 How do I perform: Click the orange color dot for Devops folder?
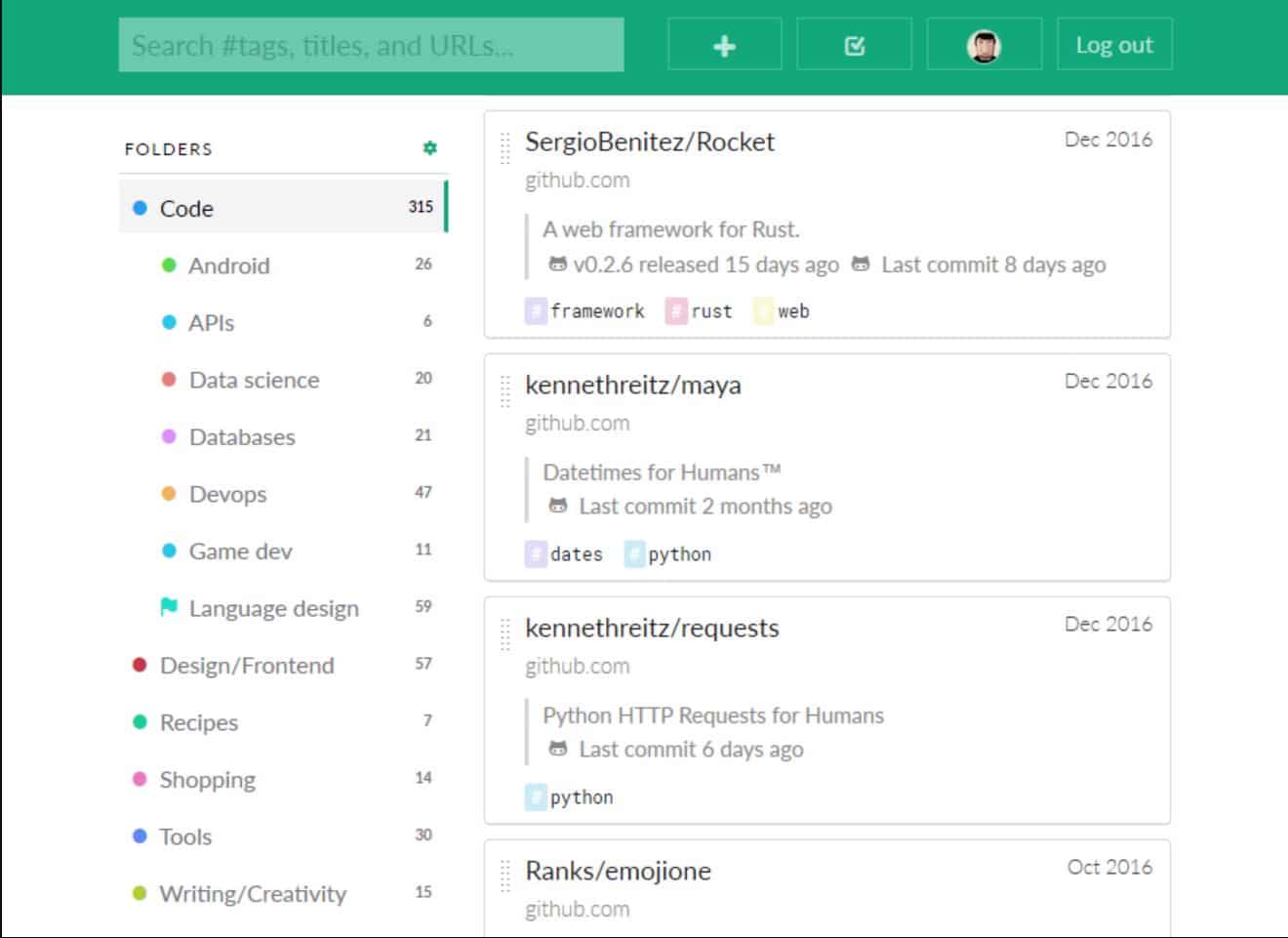point(169,494)
